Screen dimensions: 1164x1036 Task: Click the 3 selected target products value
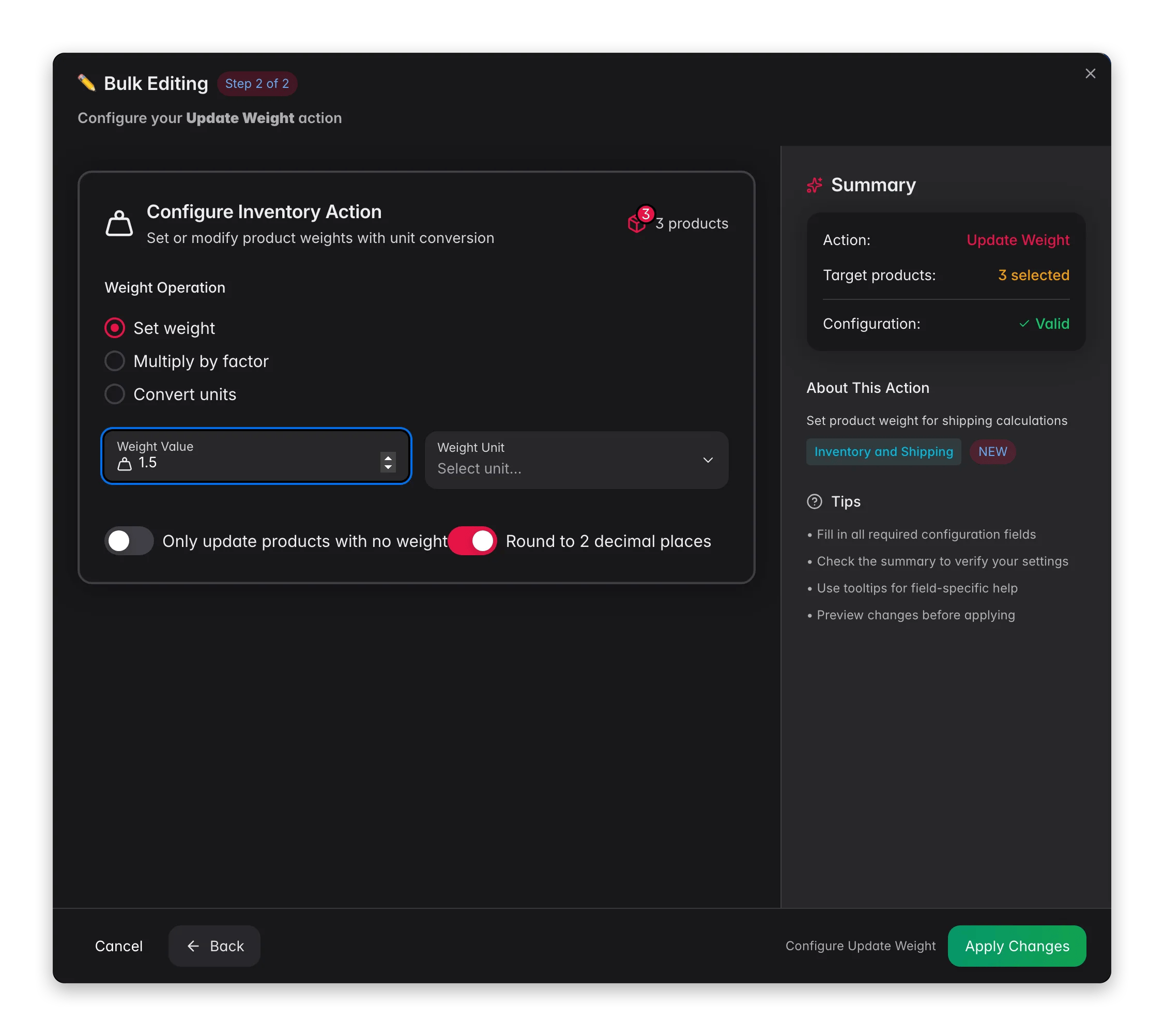pos(1034,275)
